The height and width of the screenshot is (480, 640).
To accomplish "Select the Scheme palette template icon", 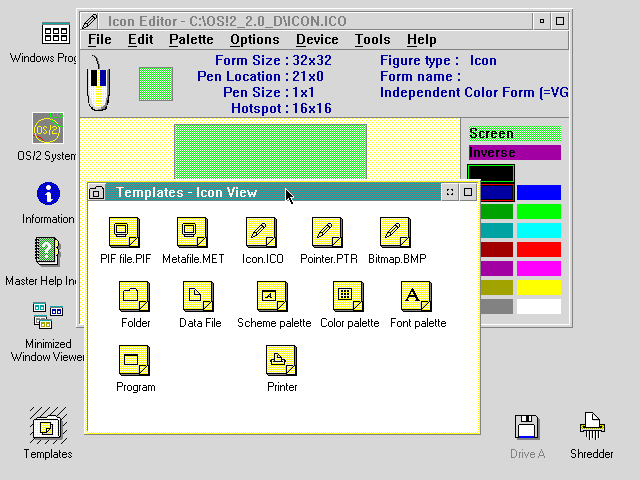I will tap(272, 296).
